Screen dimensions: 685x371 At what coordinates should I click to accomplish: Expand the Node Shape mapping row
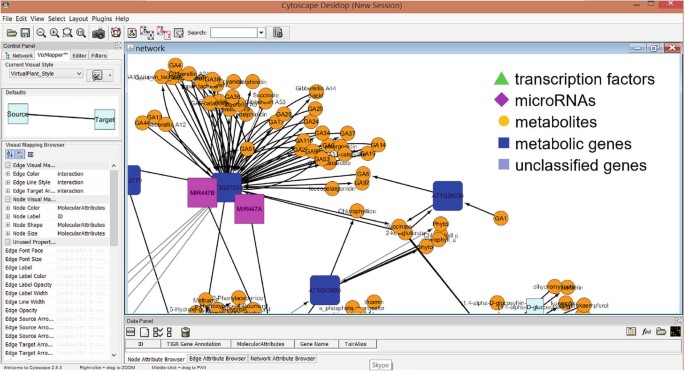[7, 225]
